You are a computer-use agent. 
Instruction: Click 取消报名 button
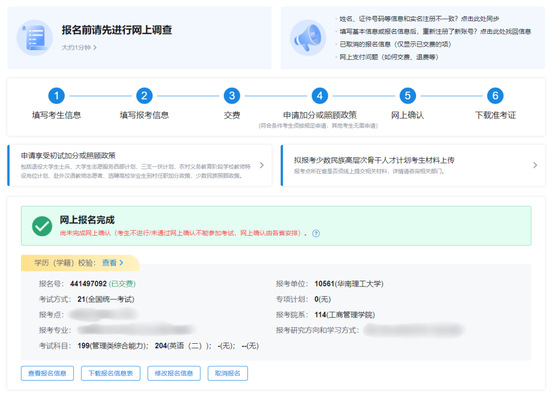(227, 373)
